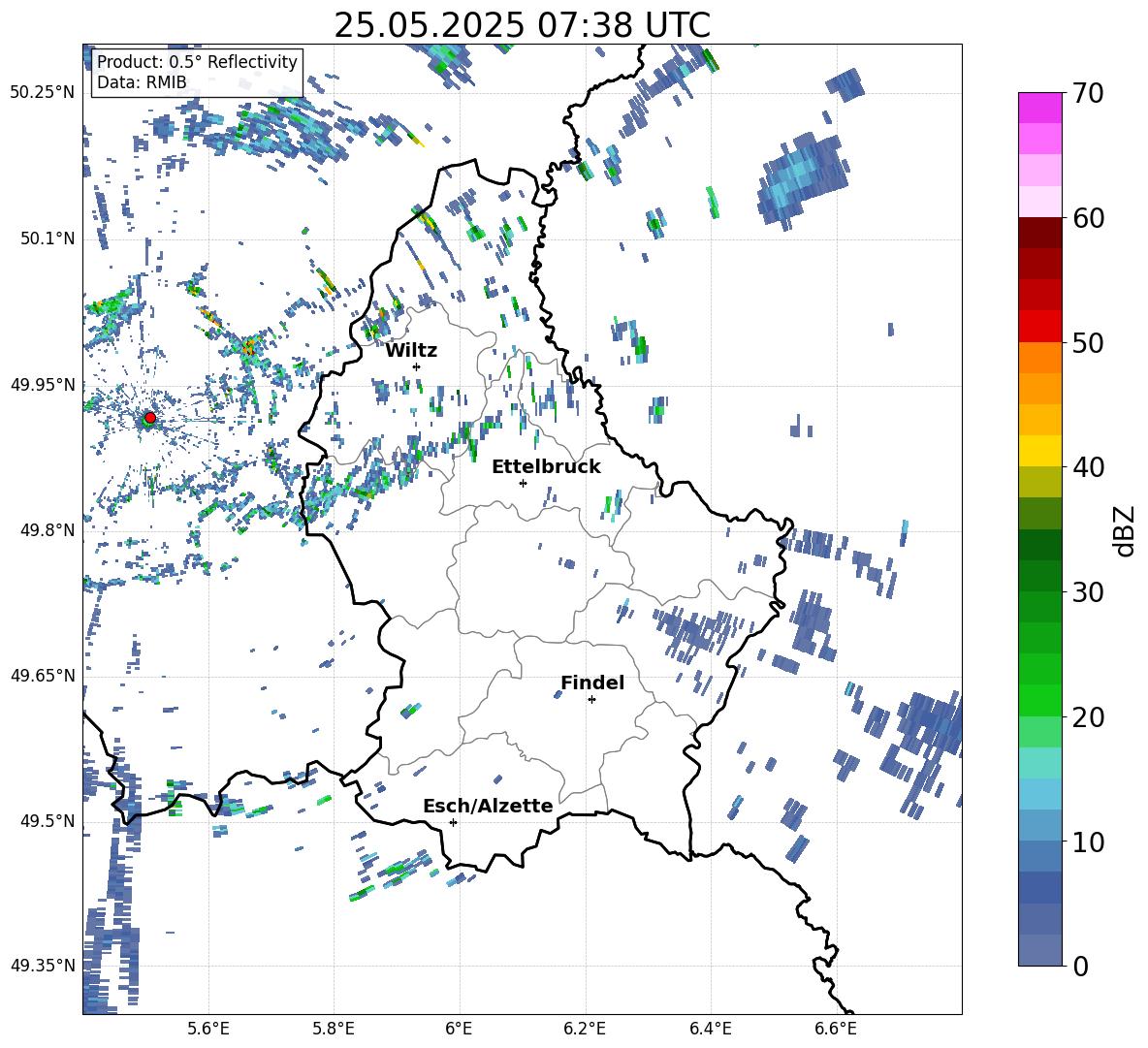This screenshot has width=1148, height=1048.
Task: Click the 6°E longitude label
Action: pos(459,1029)
